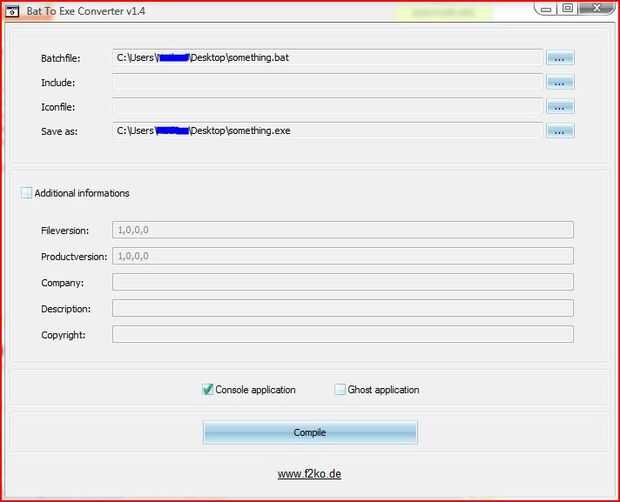
Task: Click the Iconfile: label
Action: pyautogui.click(x=58, y=107)
